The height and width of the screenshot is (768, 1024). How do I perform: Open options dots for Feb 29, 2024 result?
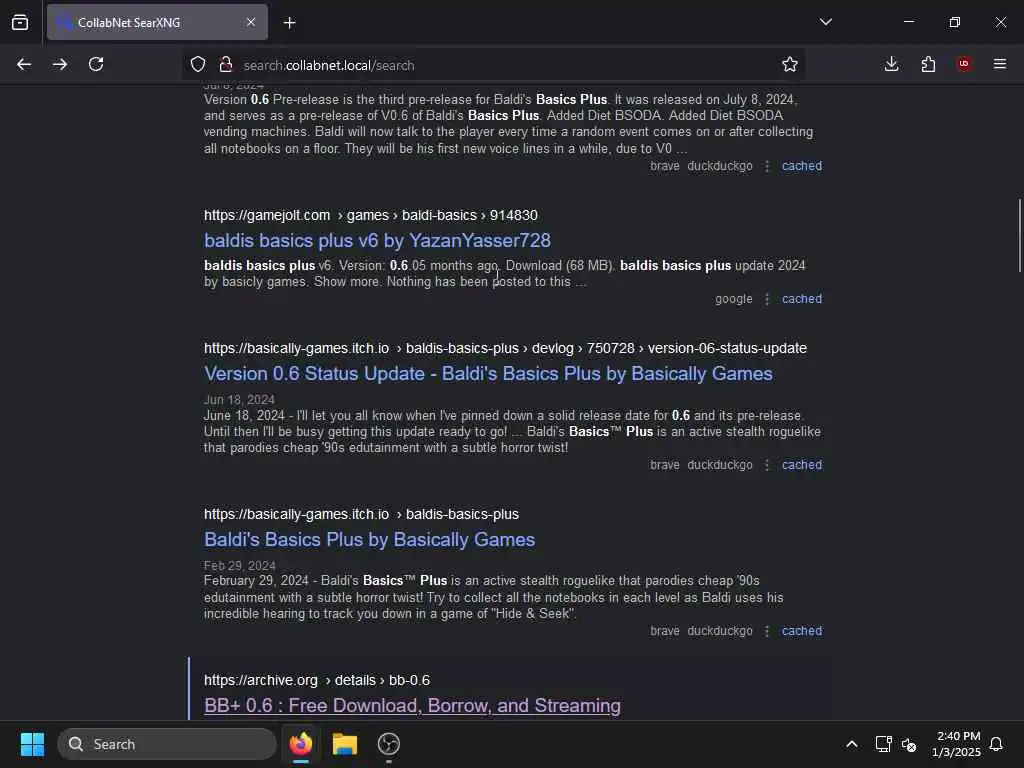pos(767,630)
